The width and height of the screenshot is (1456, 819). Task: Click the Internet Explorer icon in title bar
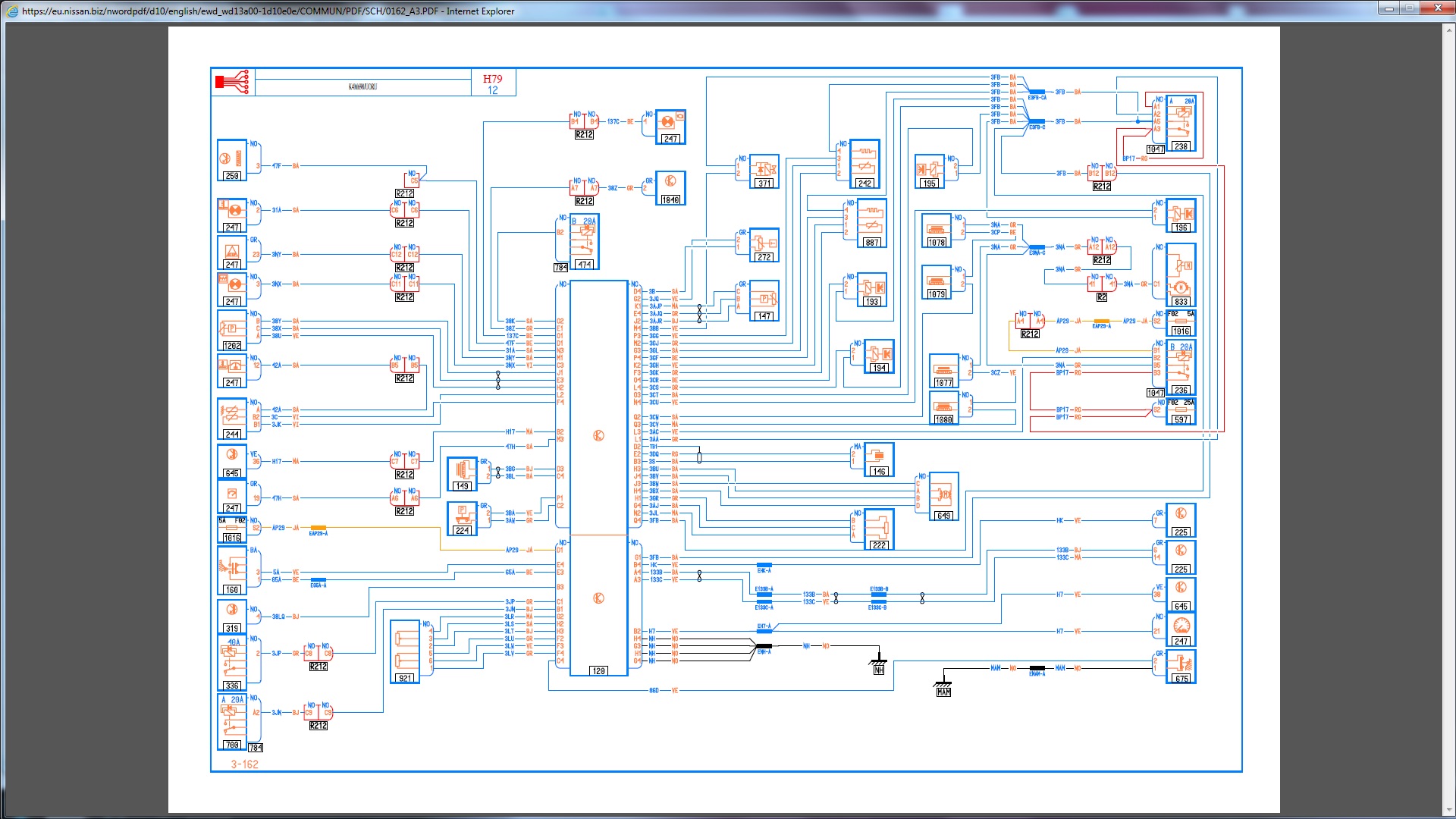[12, 11]
